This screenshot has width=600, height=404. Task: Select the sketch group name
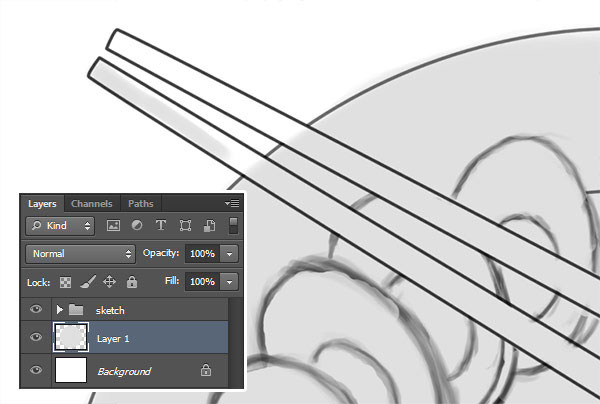[x=110, y=310]
